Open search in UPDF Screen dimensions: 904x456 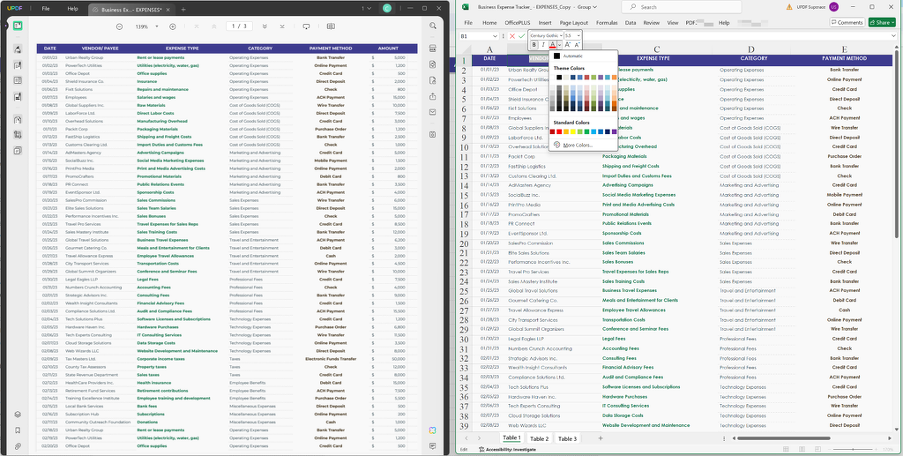(x=432, y=26)
